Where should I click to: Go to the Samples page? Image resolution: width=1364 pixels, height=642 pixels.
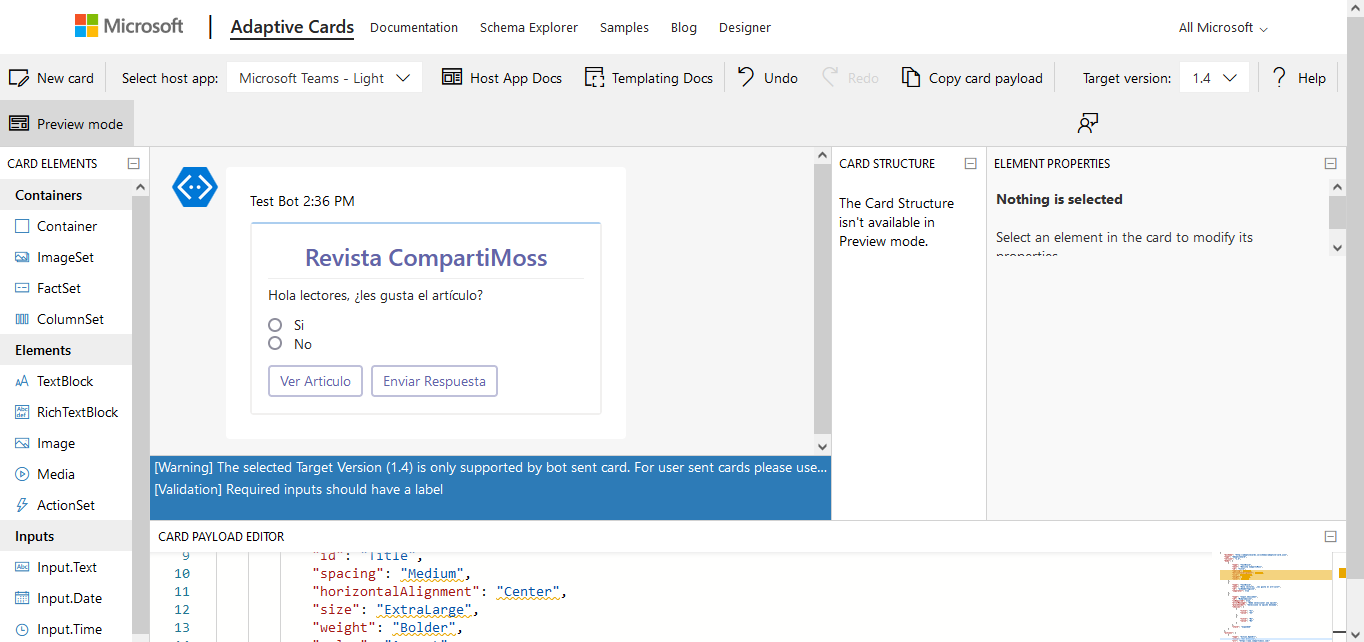click(624, 27)
